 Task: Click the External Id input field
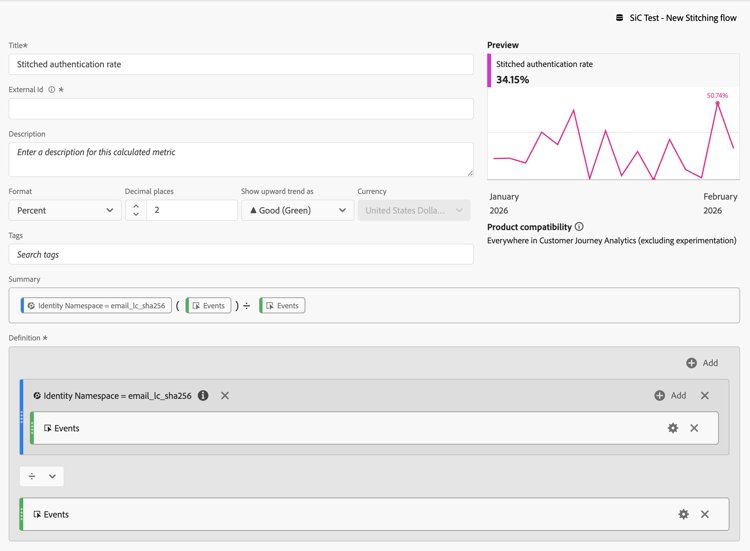pos(241,109)
